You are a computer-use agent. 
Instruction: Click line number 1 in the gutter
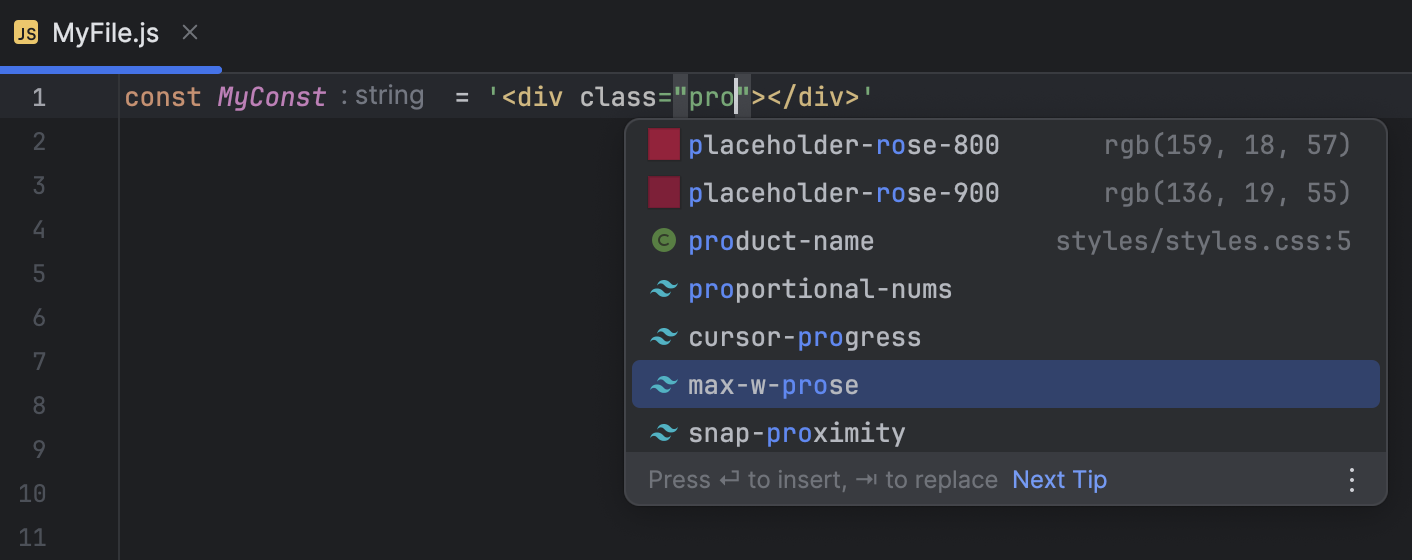[39, 97]
